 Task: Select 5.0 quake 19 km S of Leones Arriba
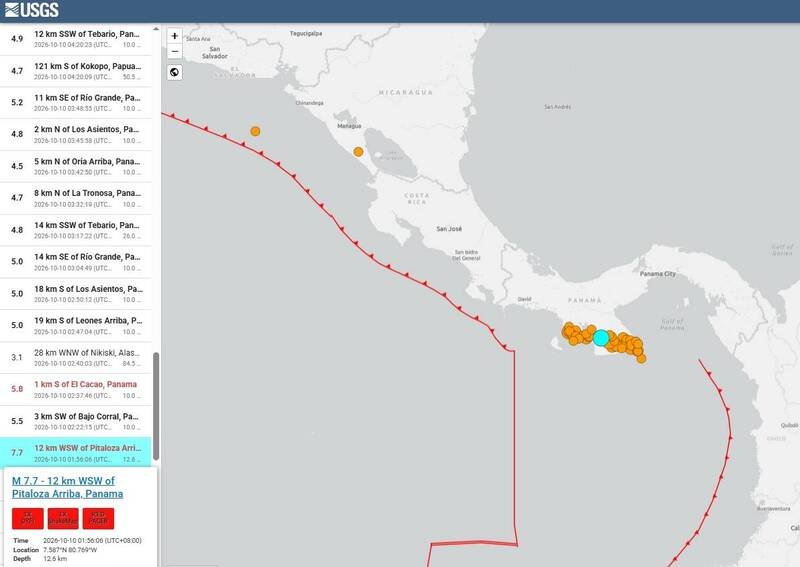pos(76,326)
